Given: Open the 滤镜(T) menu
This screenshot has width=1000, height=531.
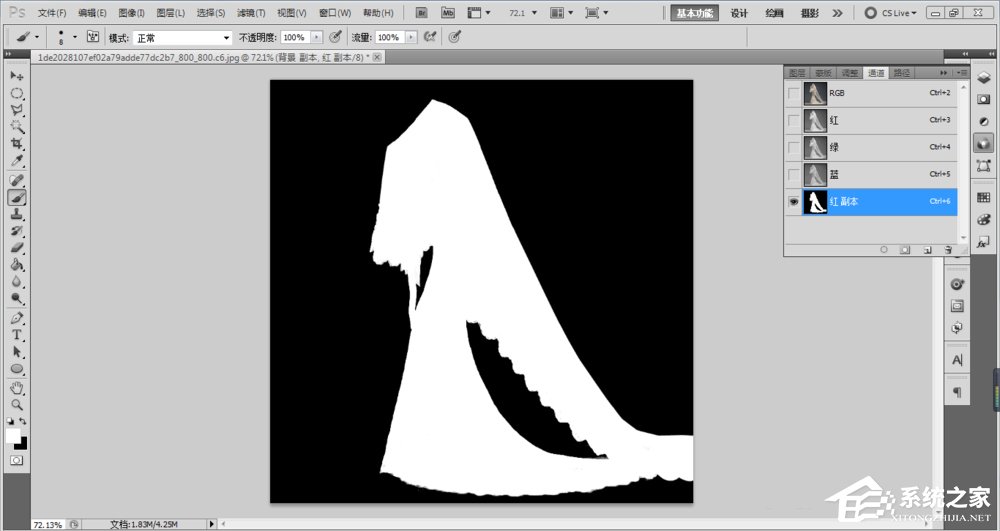Looking at the screenshot, I should (x=251, y=13).
